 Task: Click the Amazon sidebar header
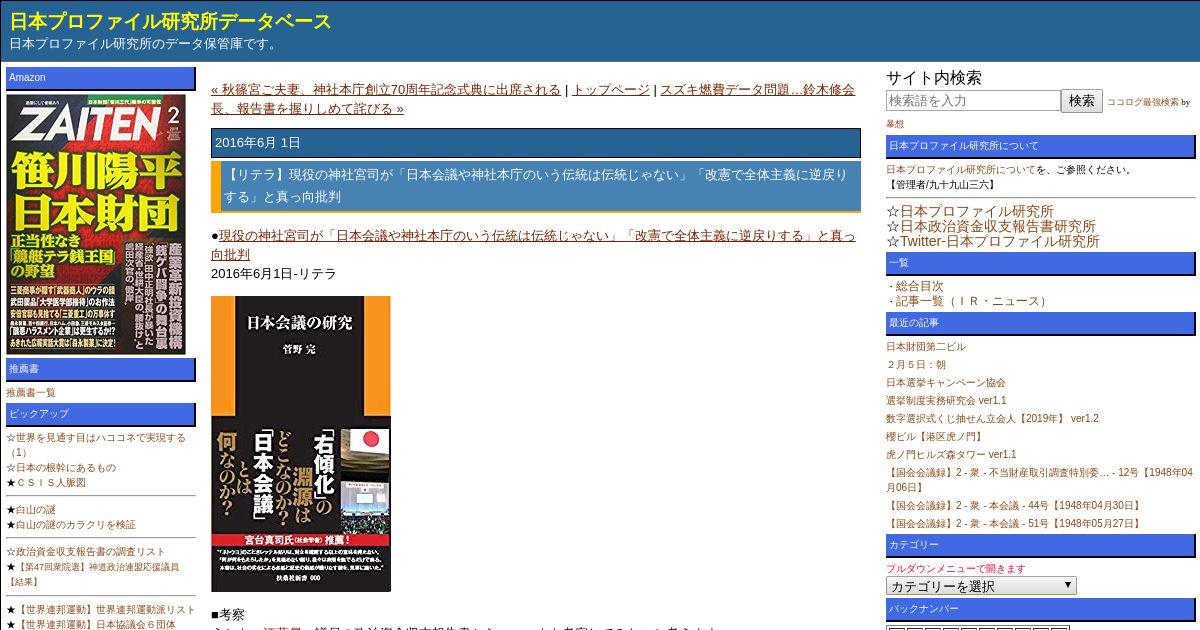[x=101, y=78]
